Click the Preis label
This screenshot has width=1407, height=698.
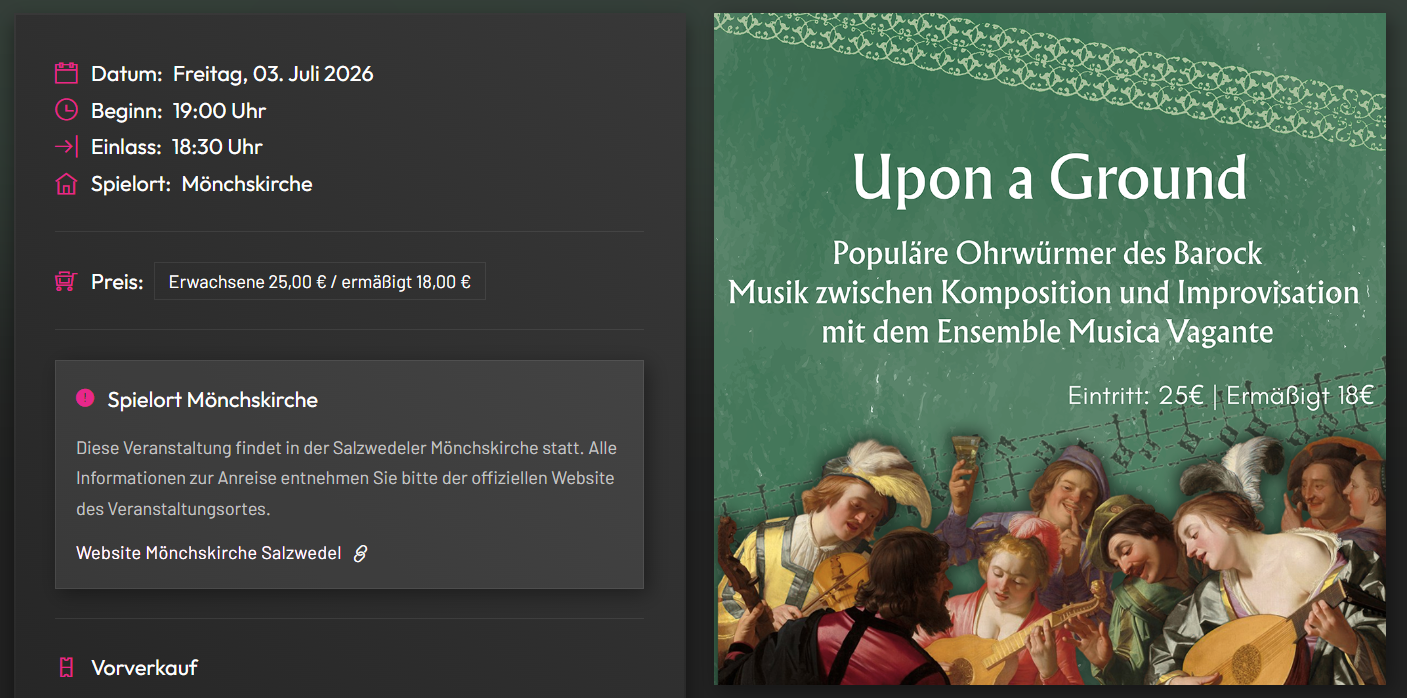click(x=117, y=282)
